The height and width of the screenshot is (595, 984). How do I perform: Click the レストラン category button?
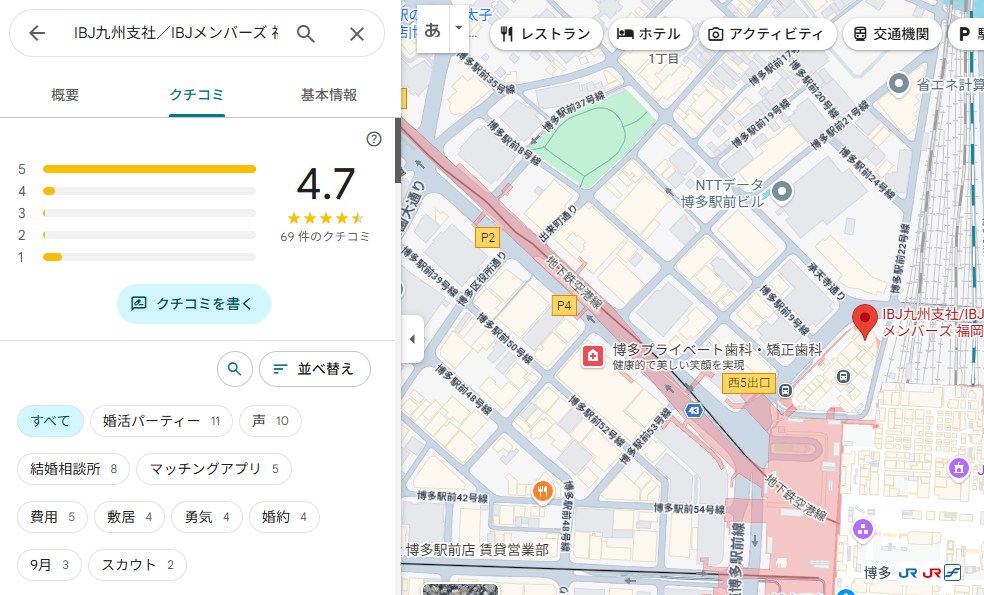coord(546,34)
